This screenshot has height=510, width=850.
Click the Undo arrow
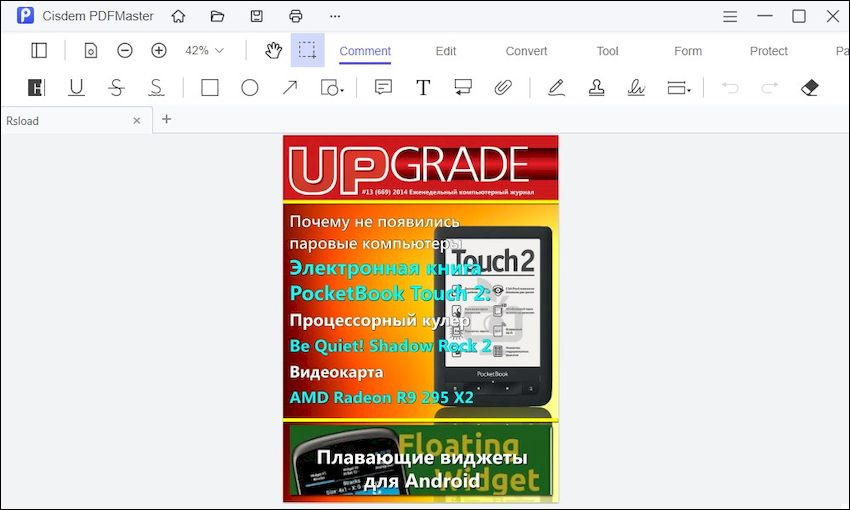point(730,87)
